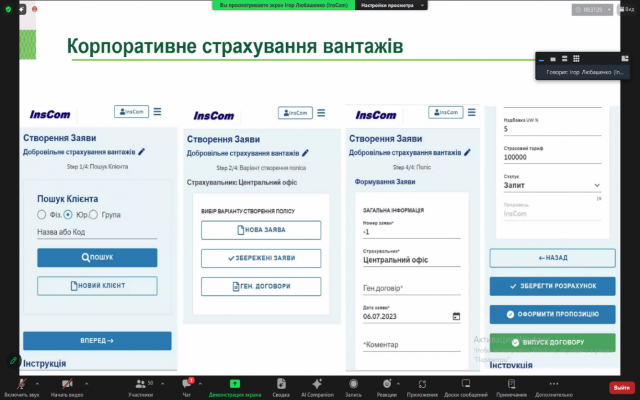The image size is (640, 400).
Task: Click the green encryption shield icon
Action: [x=8, y=9]
